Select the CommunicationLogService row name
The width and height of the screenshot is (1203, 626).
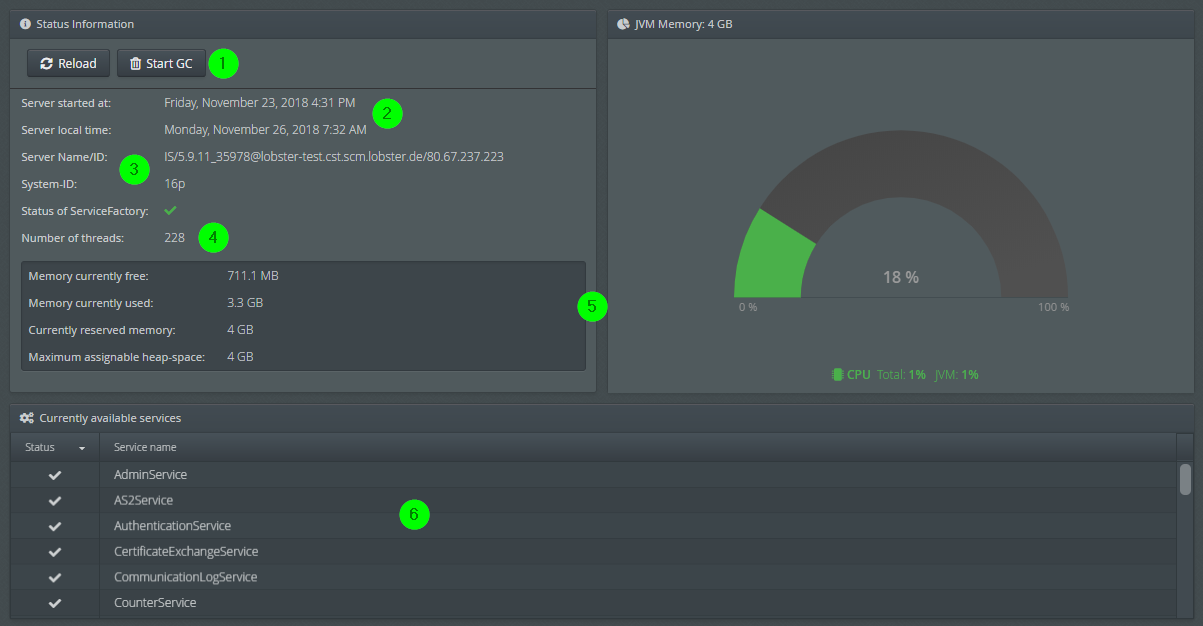(185, 577)
